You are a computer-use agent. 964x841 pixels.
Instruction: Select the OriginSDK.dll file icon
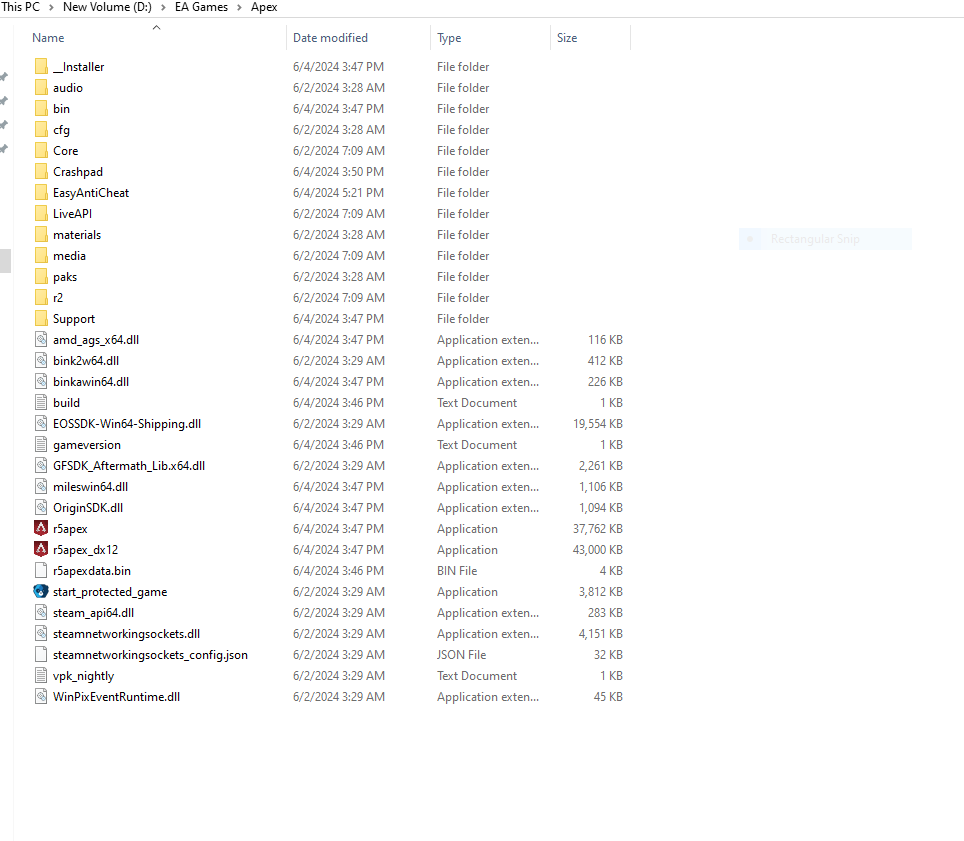tap(41, 507)
